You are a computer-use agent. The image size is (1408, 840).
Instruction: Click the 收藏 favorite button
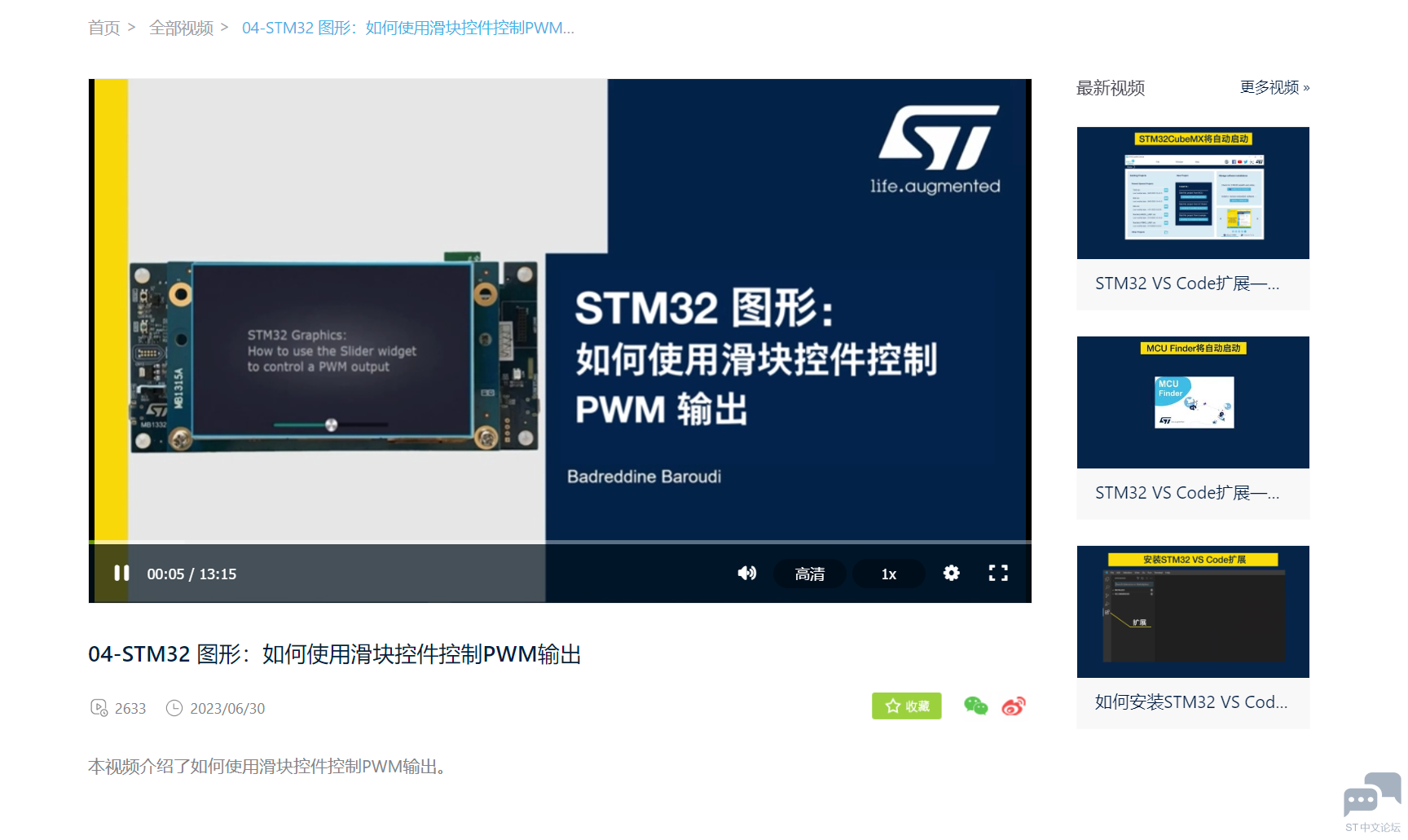(906, 706)
